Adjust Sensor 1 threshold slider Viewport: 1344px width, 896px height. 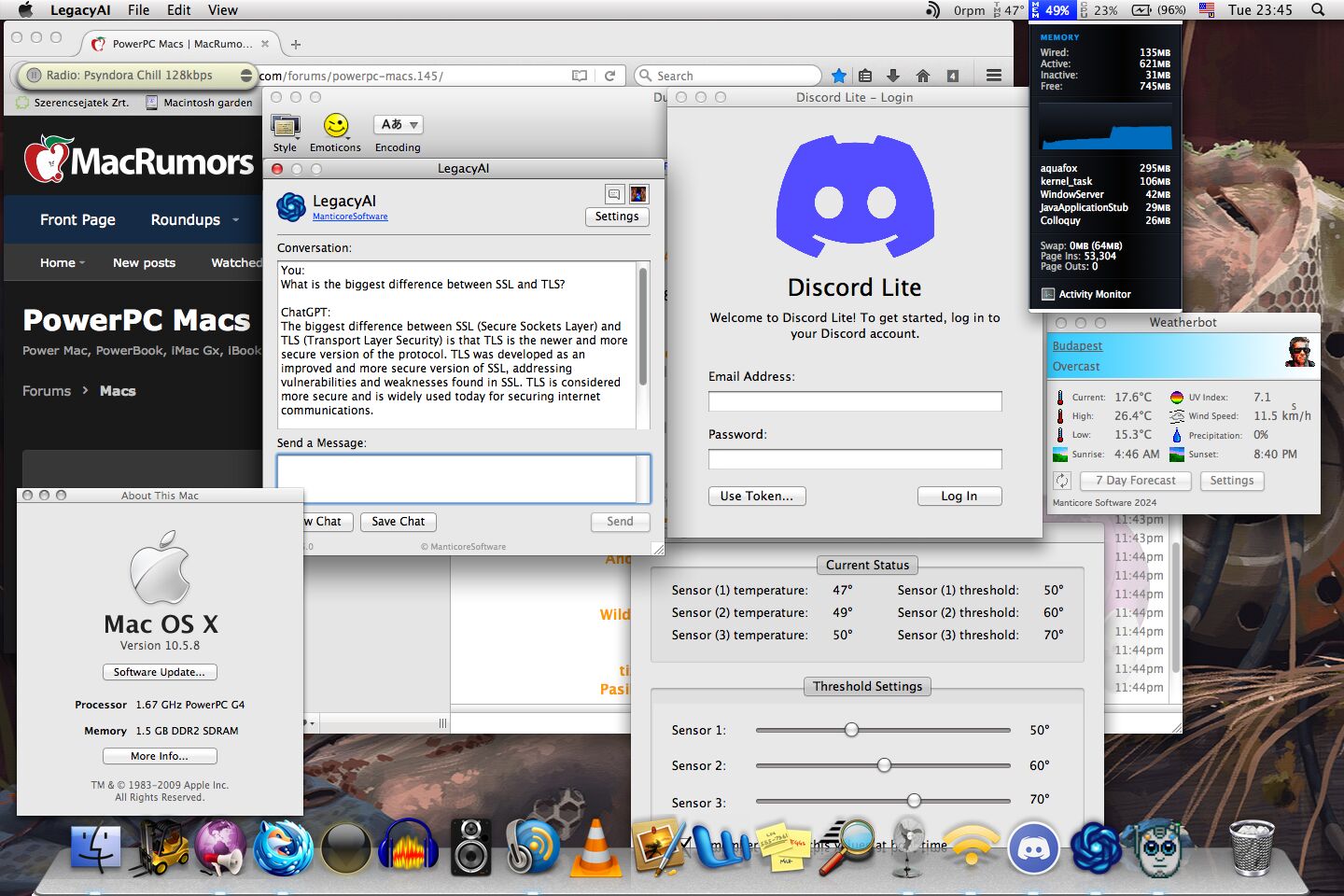[851, 730]
